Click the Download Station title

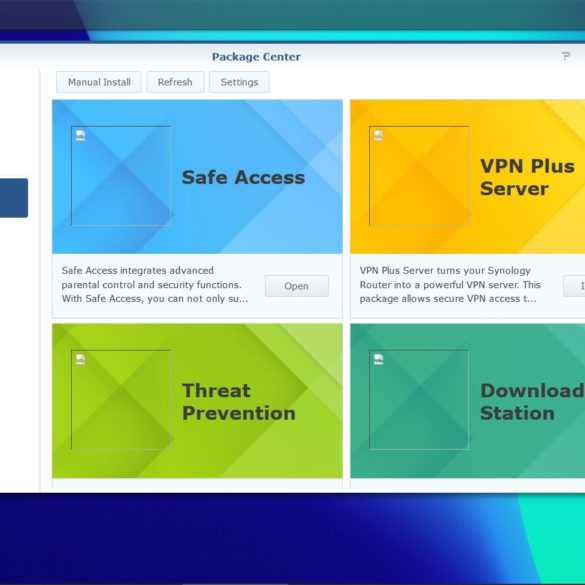(532, 402)
